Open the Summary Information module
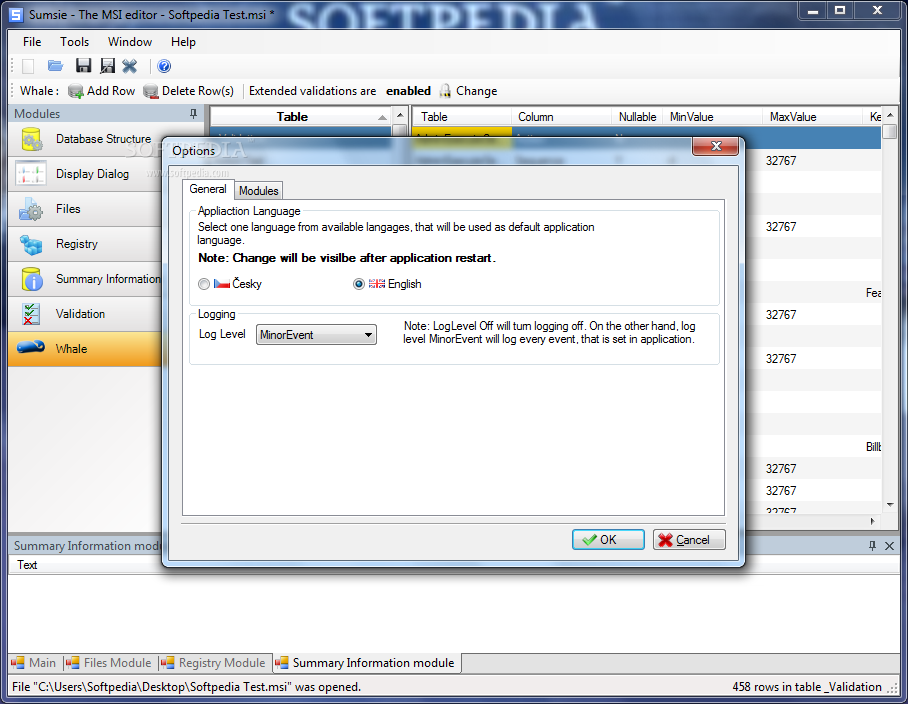The width and height of the screenshot is (908, 704). click(85, 279)
